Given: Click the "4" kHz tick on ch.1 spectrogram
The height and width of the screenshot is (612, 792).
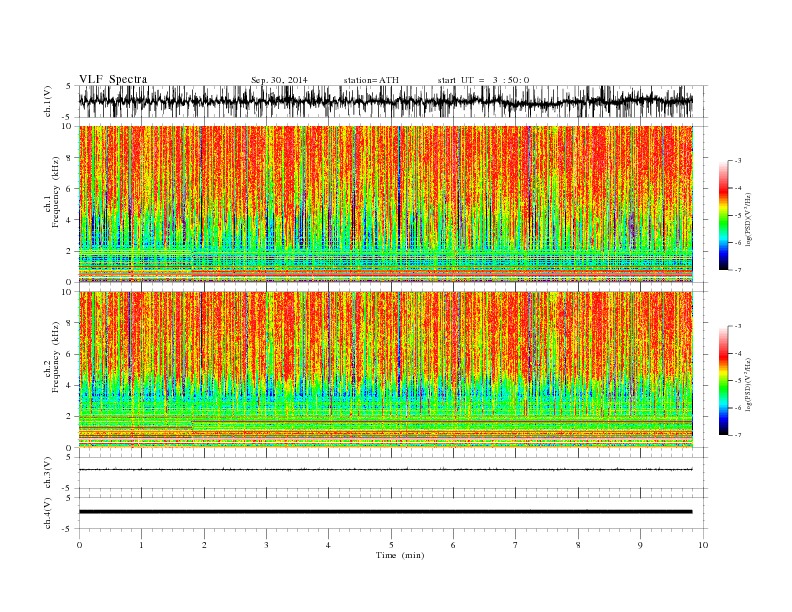Looking at the screenshot, I should [70, 220].
